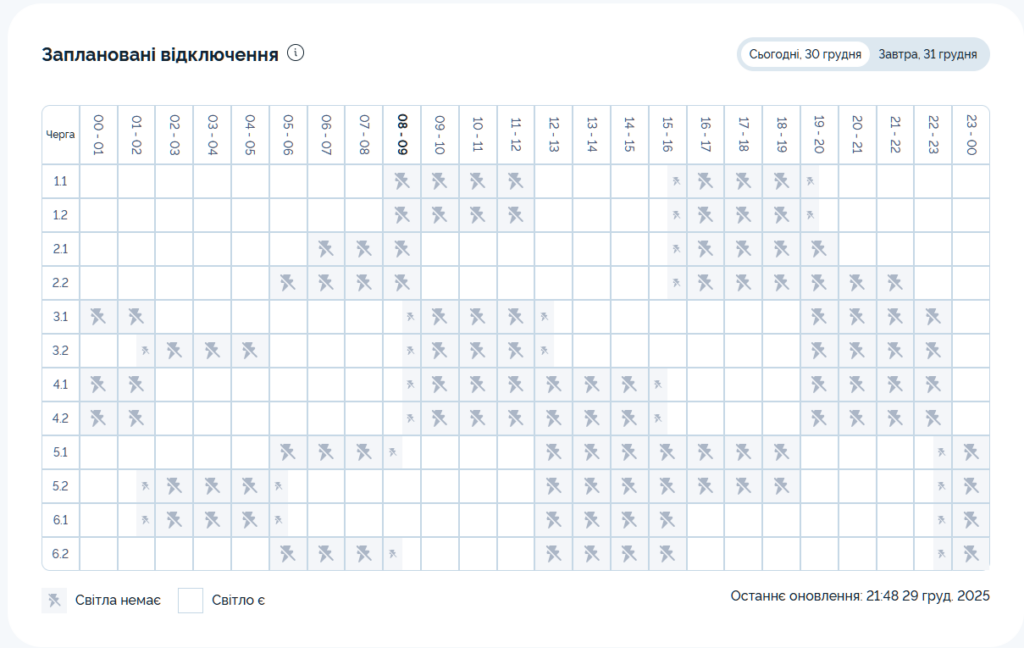Click the Світла немає legend icon
The height and width of the screenshot is (648, 1024).
54,600
